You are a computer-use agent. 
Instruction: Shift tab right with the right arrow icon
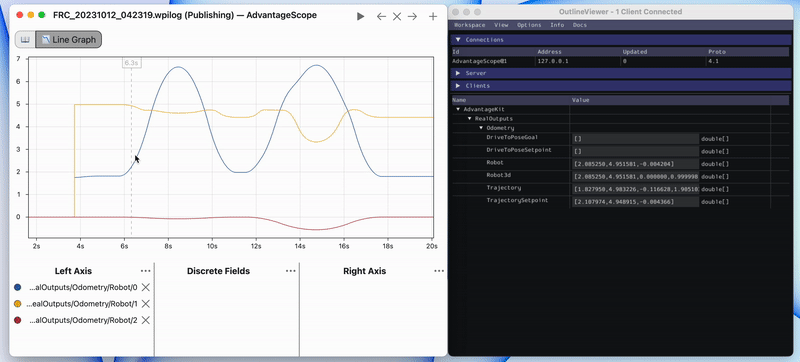(412, 16)
